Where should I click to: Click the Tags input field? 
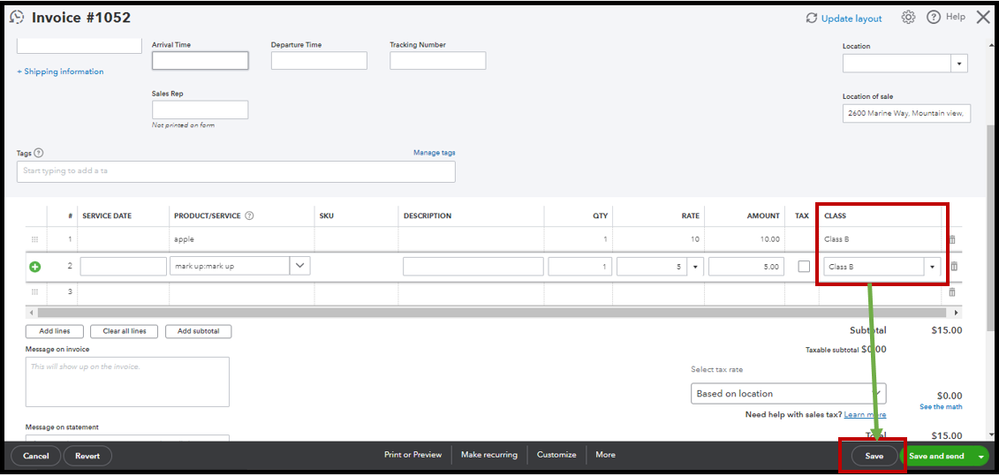pos(236,171)
